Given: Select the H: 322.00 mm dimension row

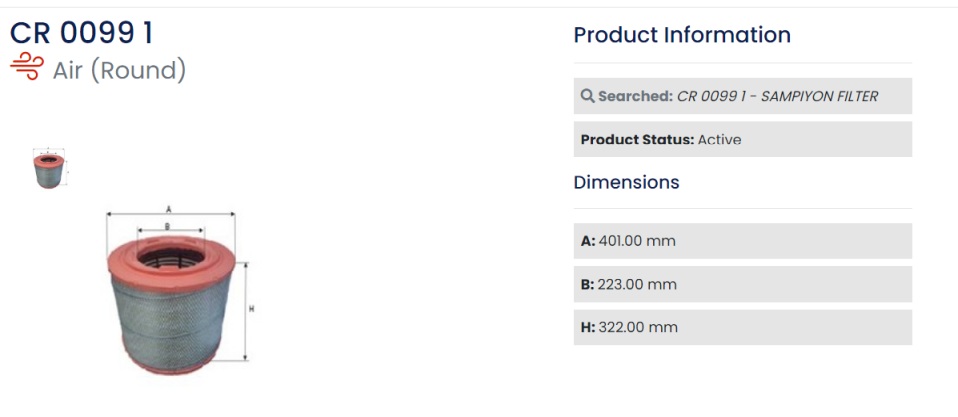Looking at the screenshot, I should coord(742,327).
